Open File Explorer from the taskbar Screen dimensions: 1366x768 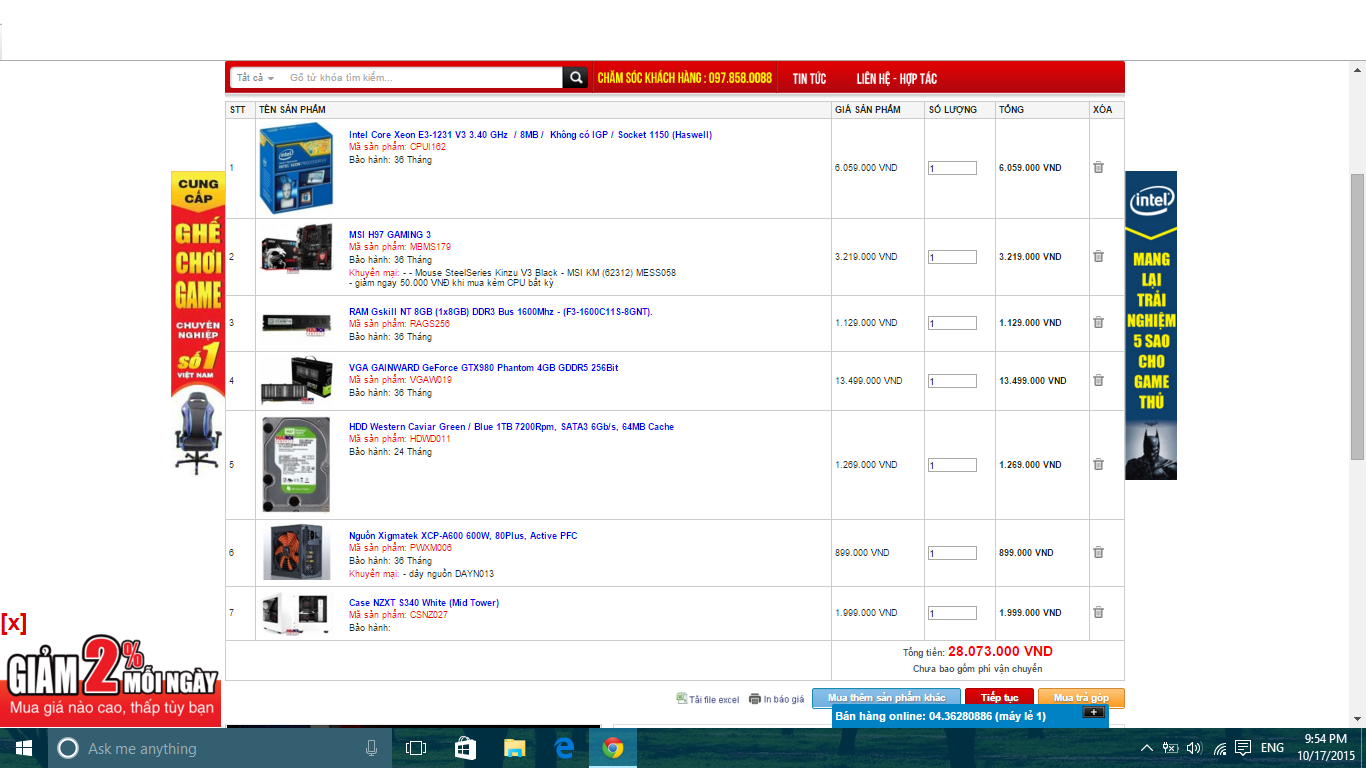pos(514,748)
